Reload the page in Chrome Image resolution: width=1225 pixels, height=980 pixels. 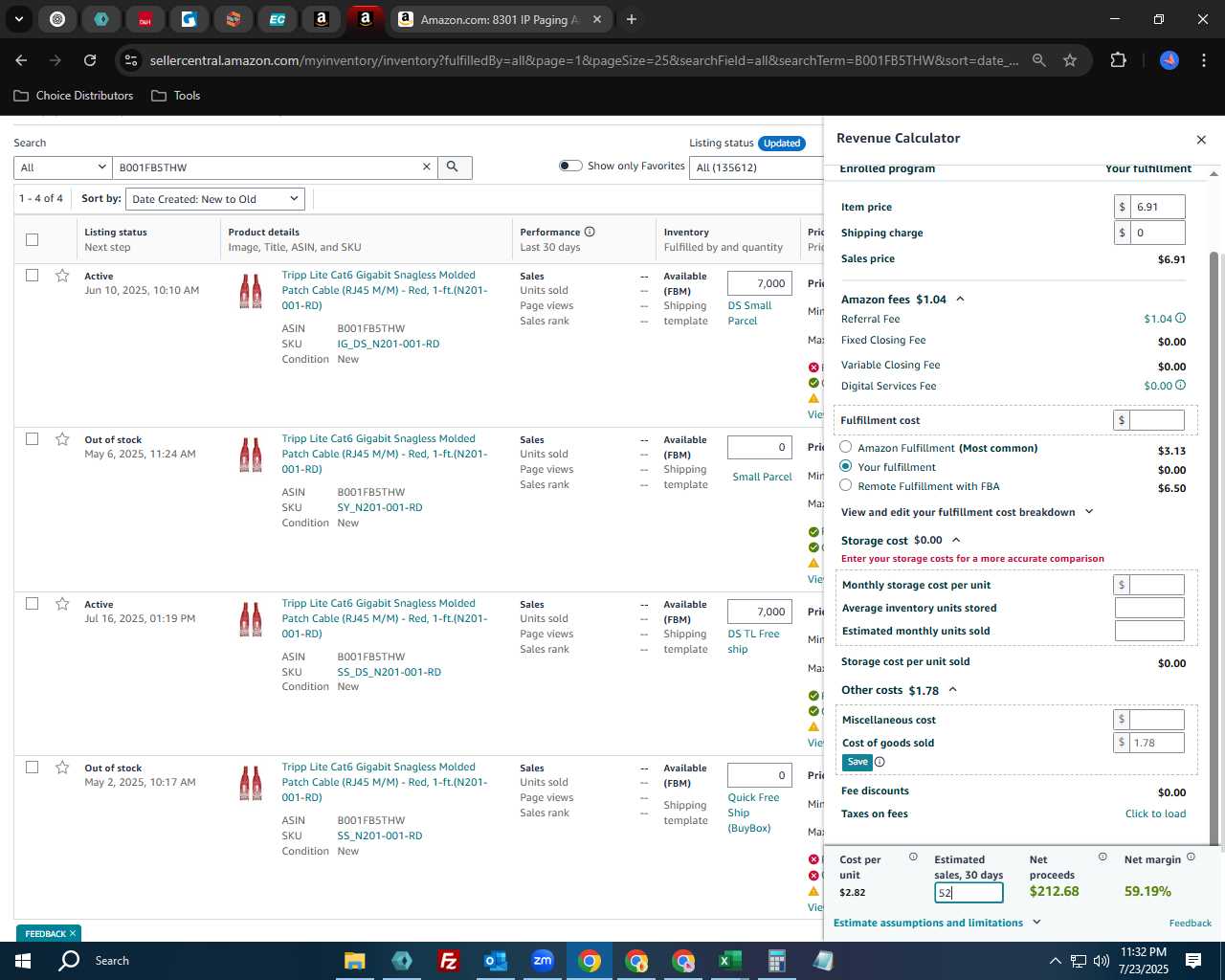tap(90, 60)
